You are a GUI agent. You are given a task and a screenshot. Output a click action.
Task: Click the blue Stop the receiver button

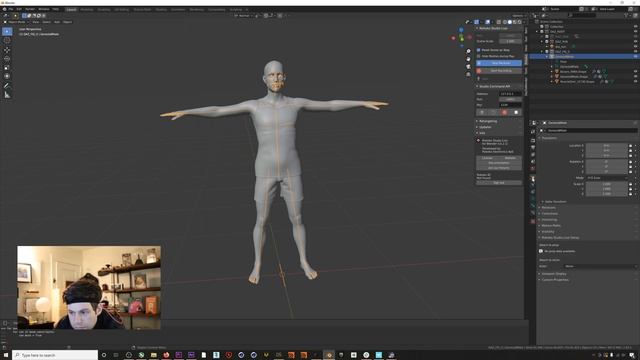(x=499, y=63)
